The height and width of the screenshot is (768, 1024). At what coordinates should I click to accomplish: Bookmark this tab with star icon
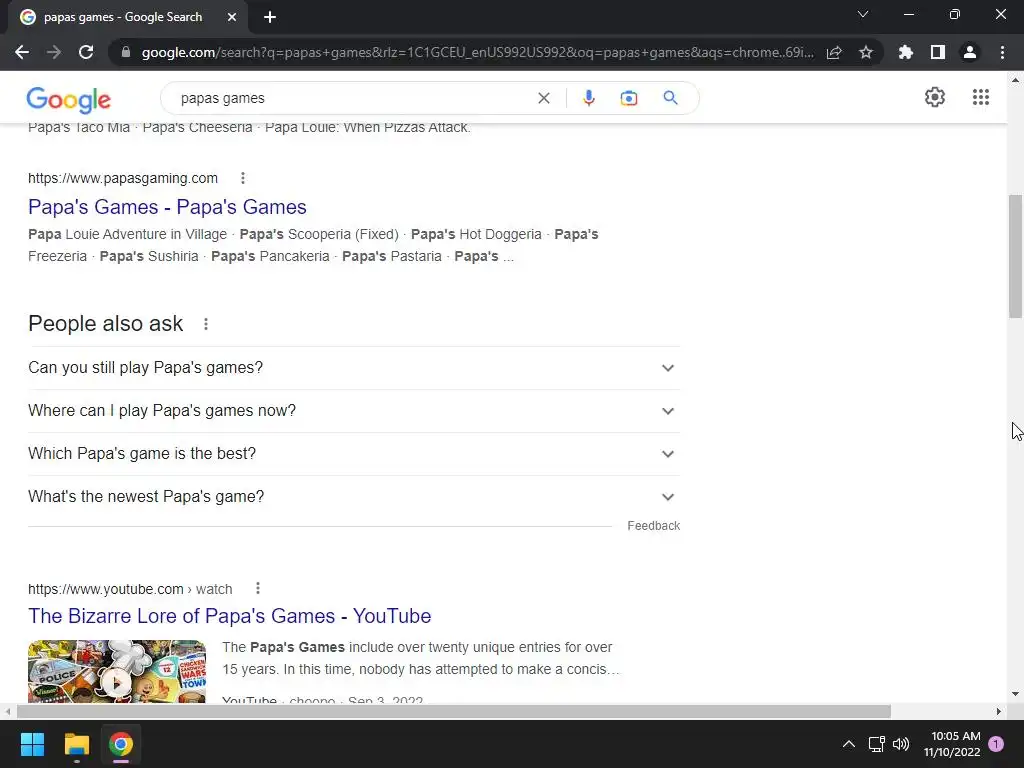point(866,52)
